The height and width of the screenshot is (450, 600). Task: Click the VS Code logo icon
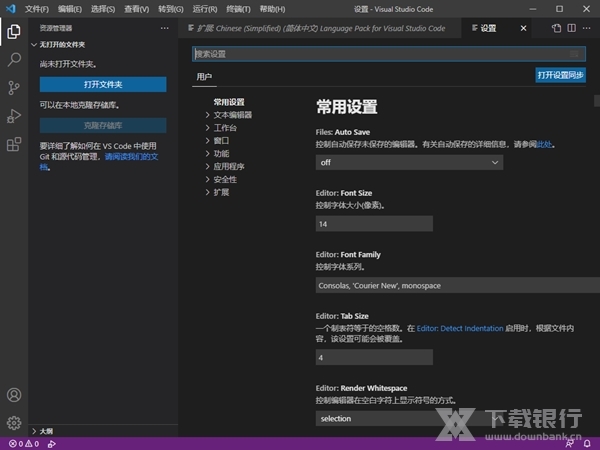click(11, 8)
